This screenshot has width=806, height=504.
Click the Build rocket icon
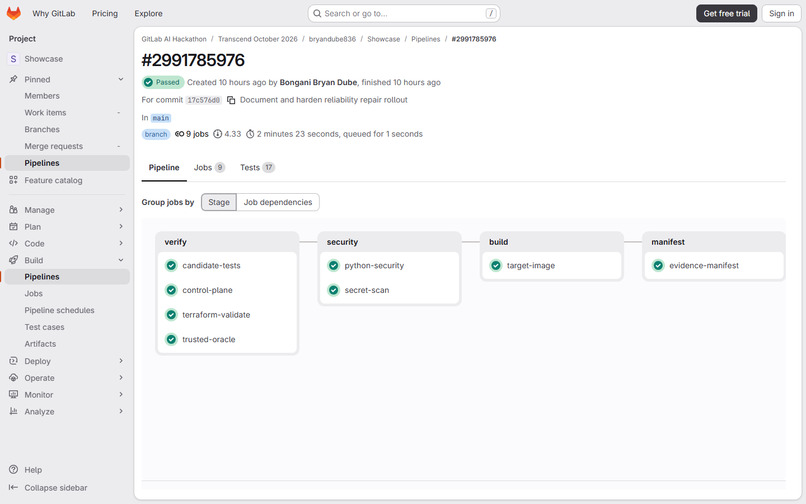tap(13, 260)
